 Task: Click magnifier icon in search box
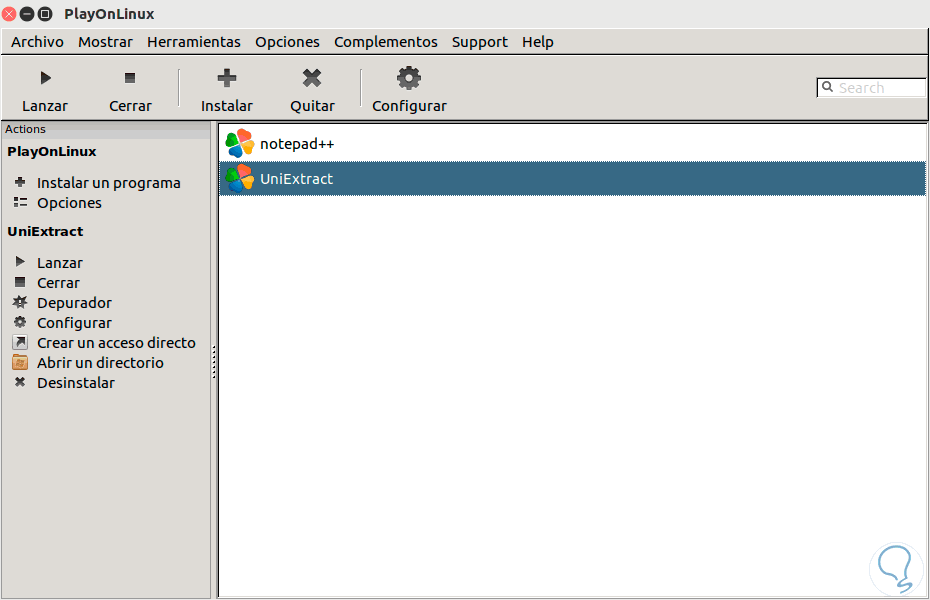click(827, 87)
